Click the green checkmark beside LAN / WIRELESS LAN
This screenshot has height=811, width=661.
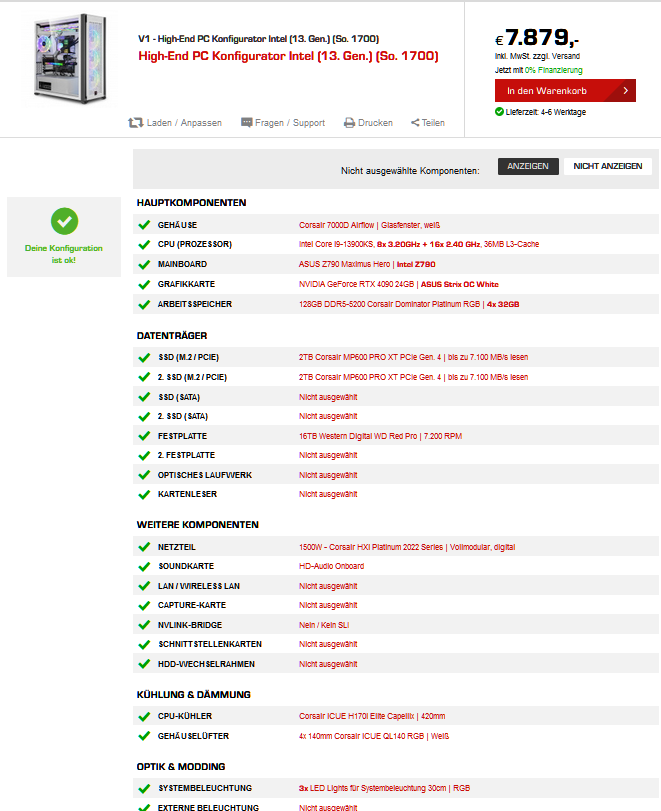(x=144, y=586)
